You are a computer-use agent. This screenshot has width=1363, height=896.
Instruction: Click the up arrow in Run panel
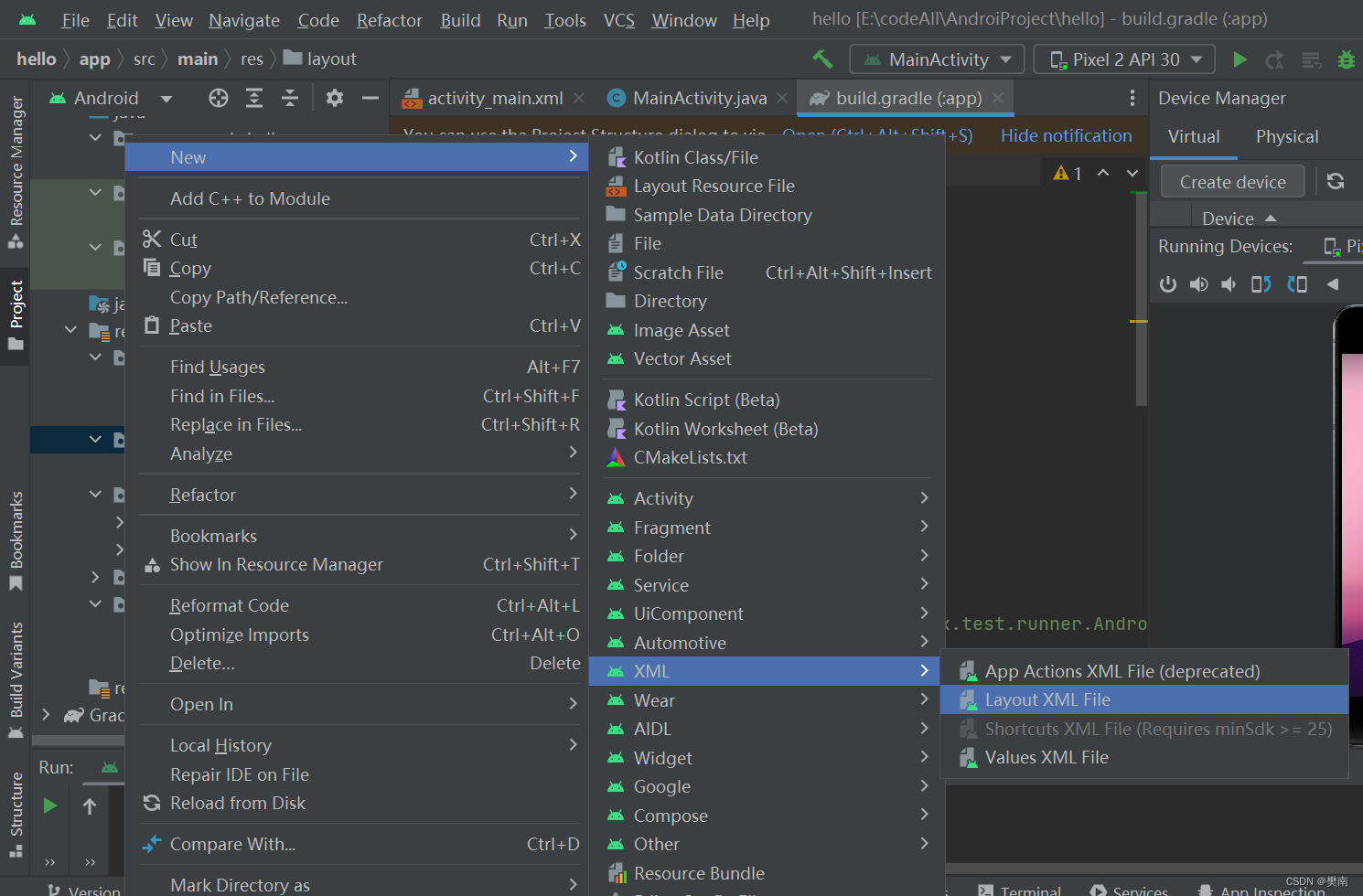pyautogui.click(x=90, y=805)
